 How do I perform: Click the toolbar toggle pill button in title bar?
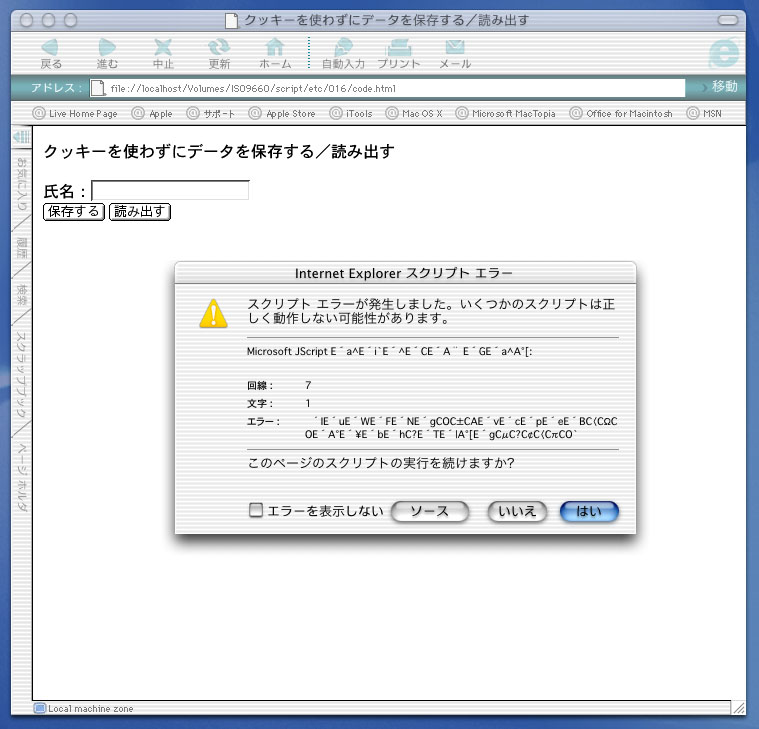click(x=728, y=20)
